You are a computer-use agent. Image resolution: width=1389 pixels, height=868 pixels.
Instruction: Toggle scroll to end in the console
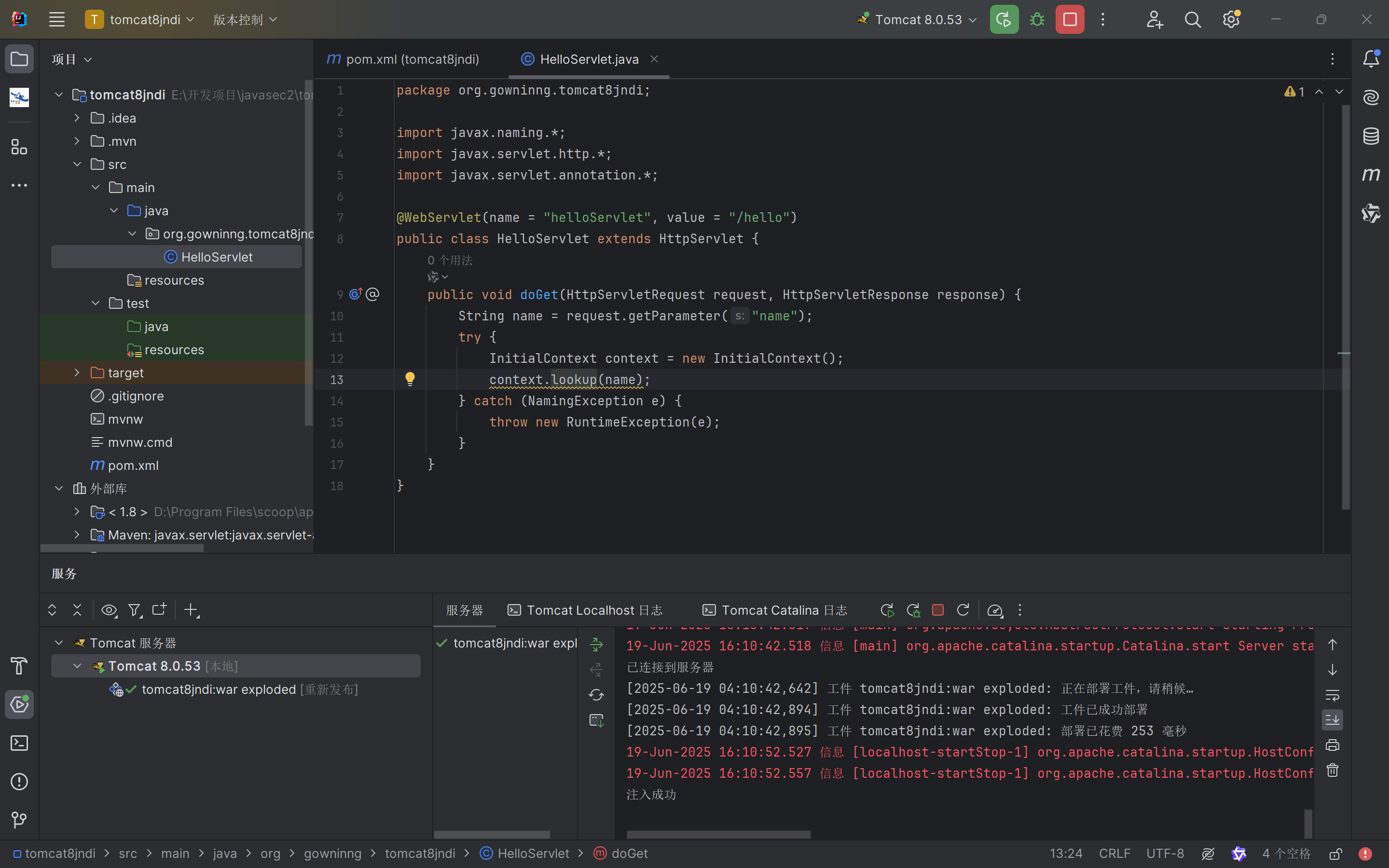coord(1332,720)
